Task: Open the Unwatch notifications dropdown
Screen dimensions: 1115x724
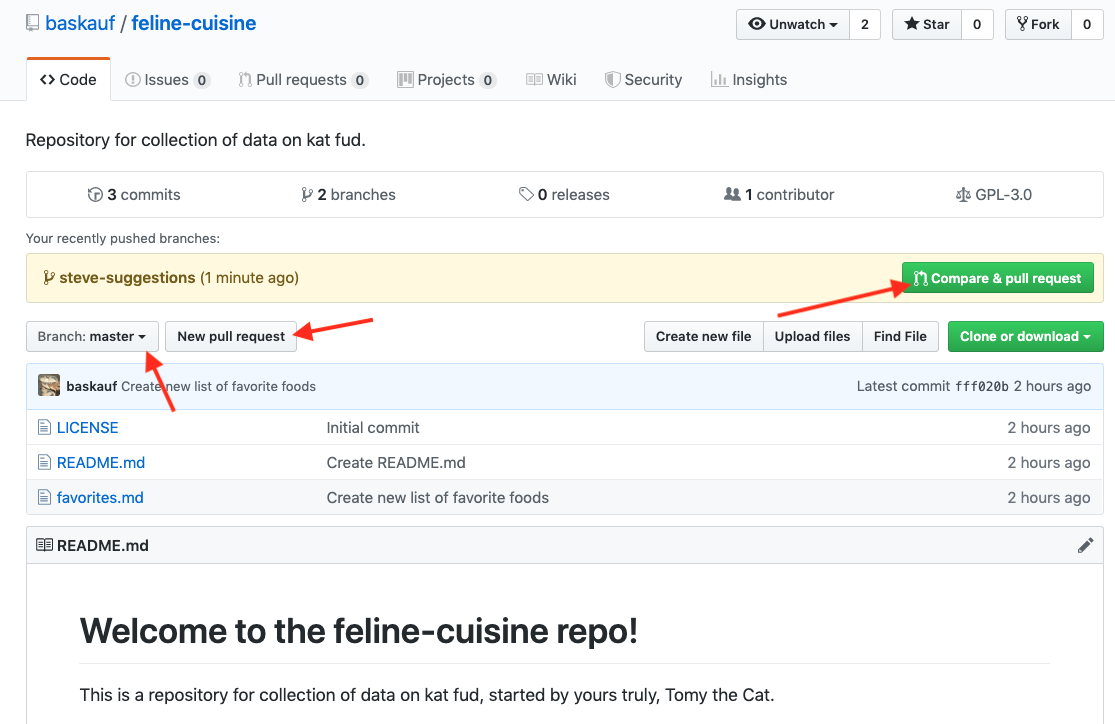Action: [x=793, y=24]
